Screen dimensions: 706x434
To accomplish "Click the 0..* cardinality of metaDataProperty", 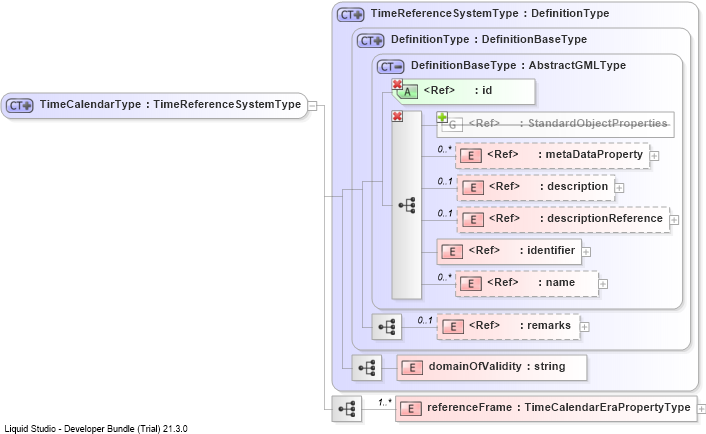I will (444, 149).
